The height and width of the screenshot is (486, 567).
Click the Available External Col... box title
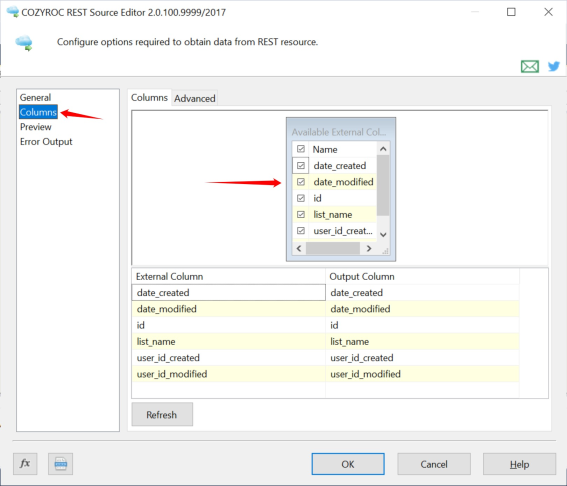[x=339, y=132]
